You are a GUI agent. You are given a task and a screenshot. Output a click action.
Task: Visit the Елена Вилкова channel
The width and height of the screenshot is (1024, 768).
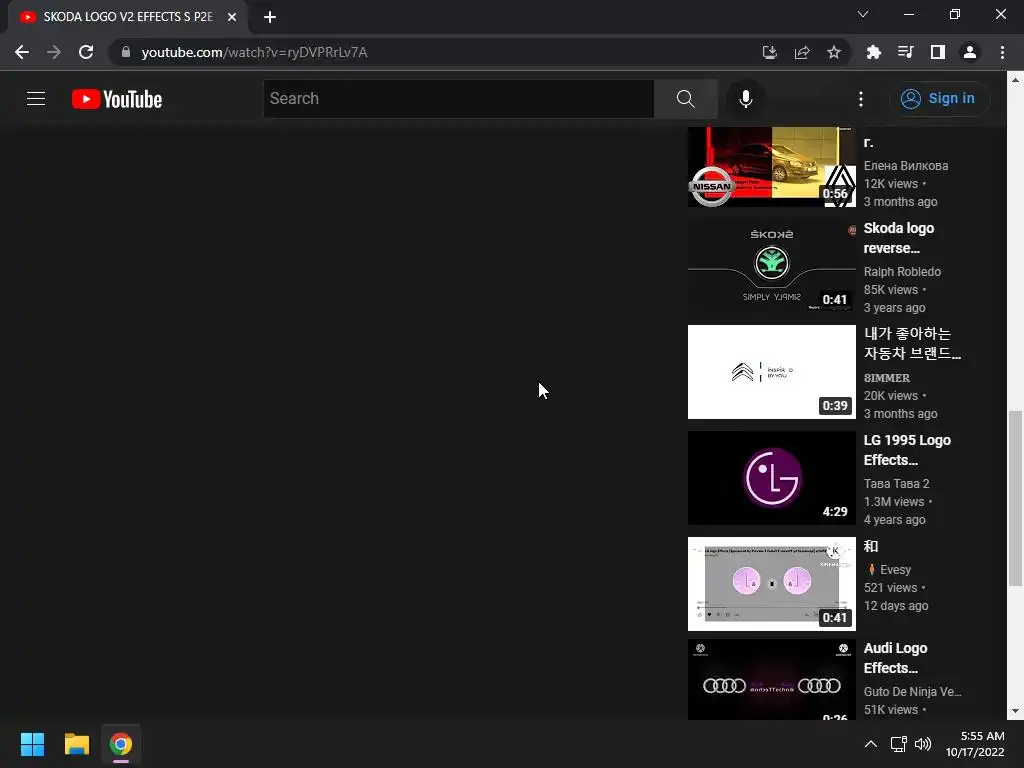coord(906,166)
